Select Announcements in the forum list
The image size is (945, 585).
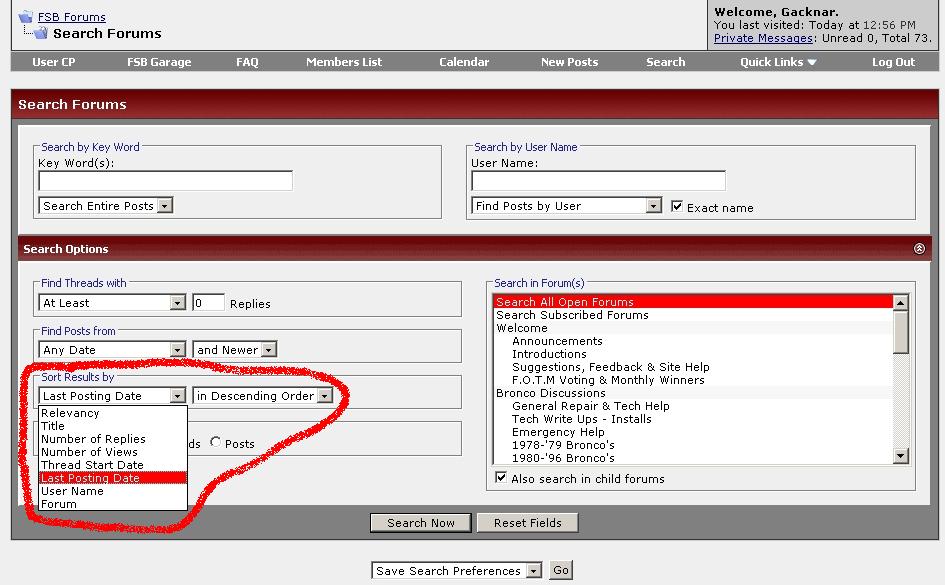pyautogui.click(x=693, y=341)
